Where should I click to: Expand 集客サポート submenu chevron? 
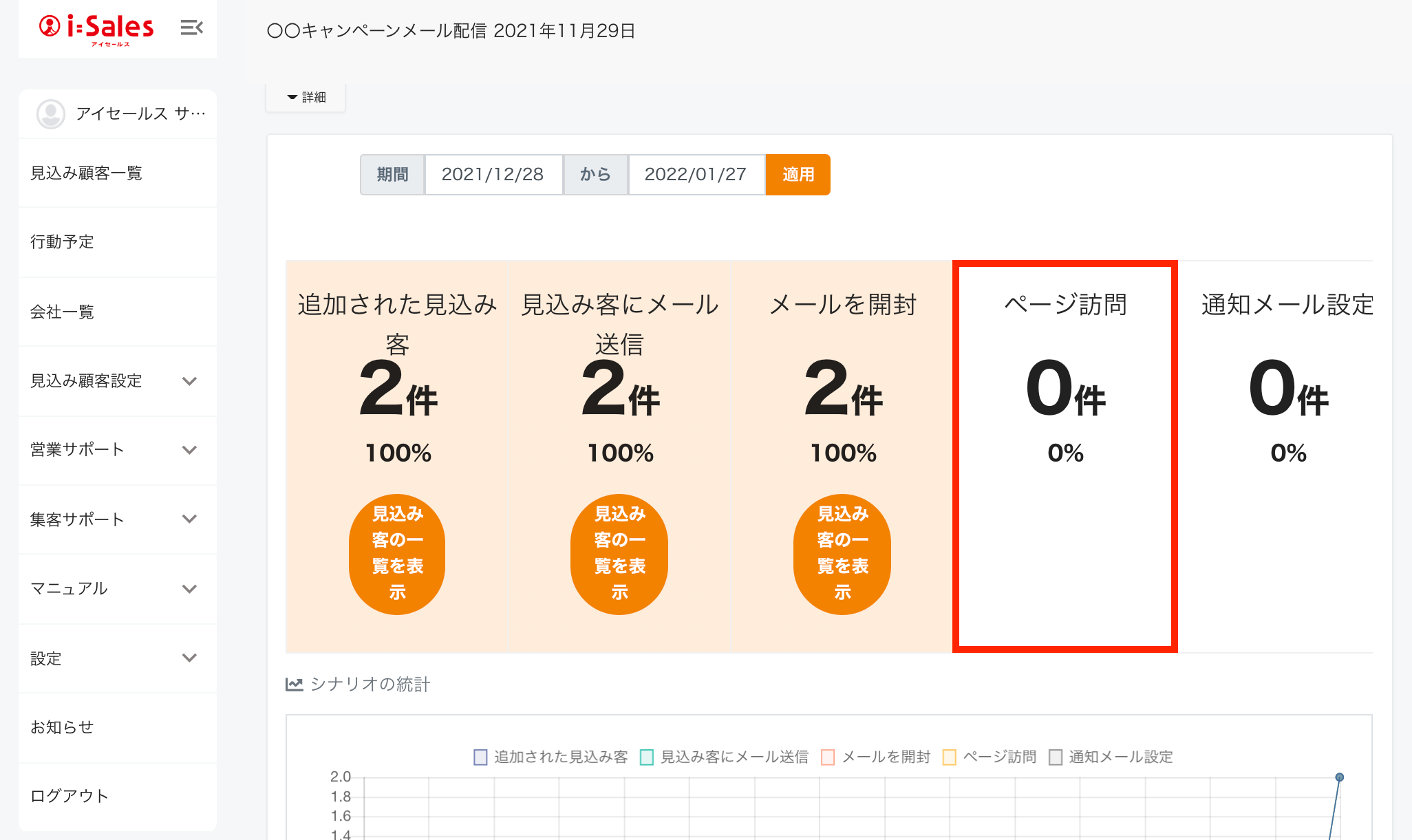[189, 519]
